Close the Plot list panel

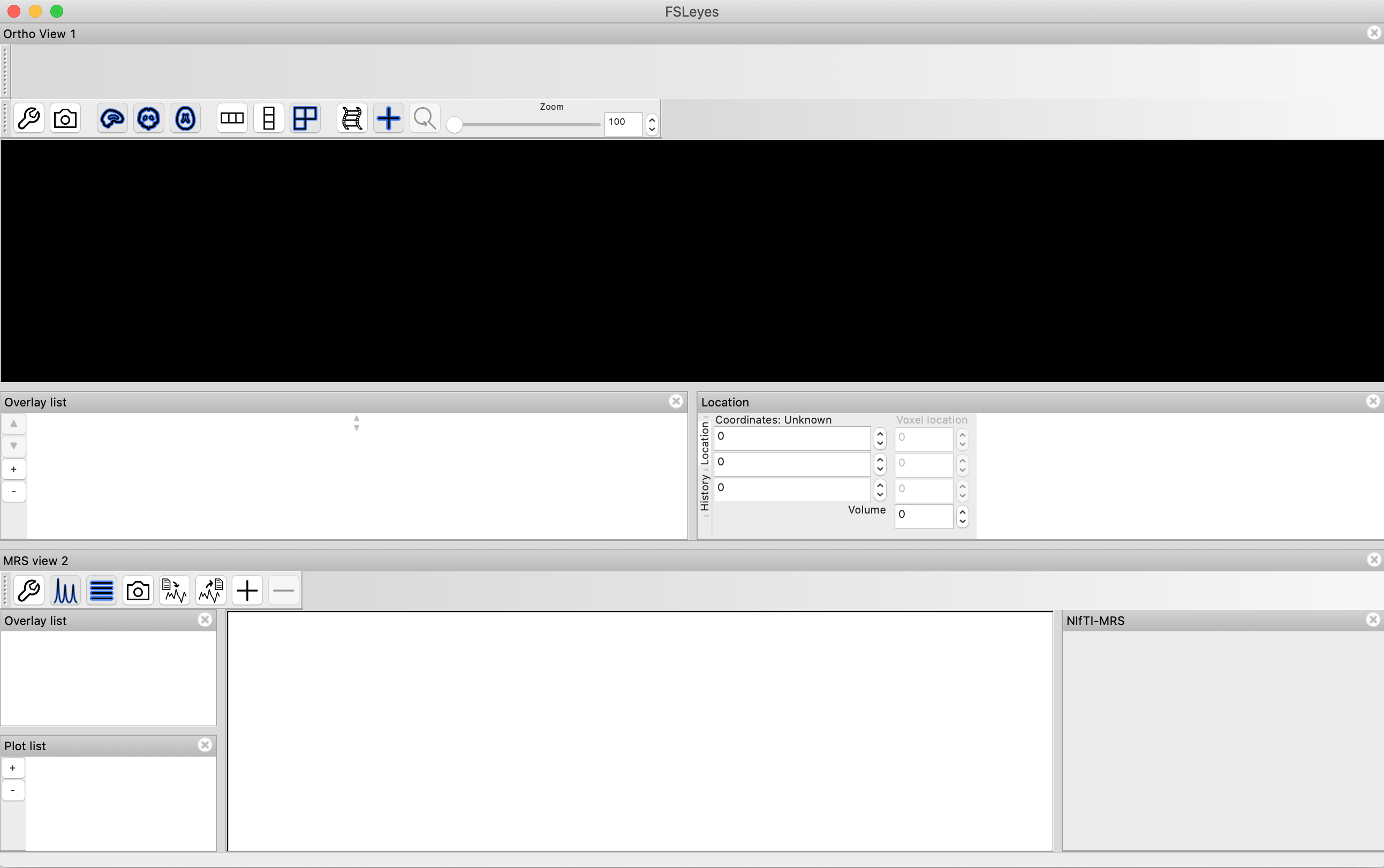point(205,745)
